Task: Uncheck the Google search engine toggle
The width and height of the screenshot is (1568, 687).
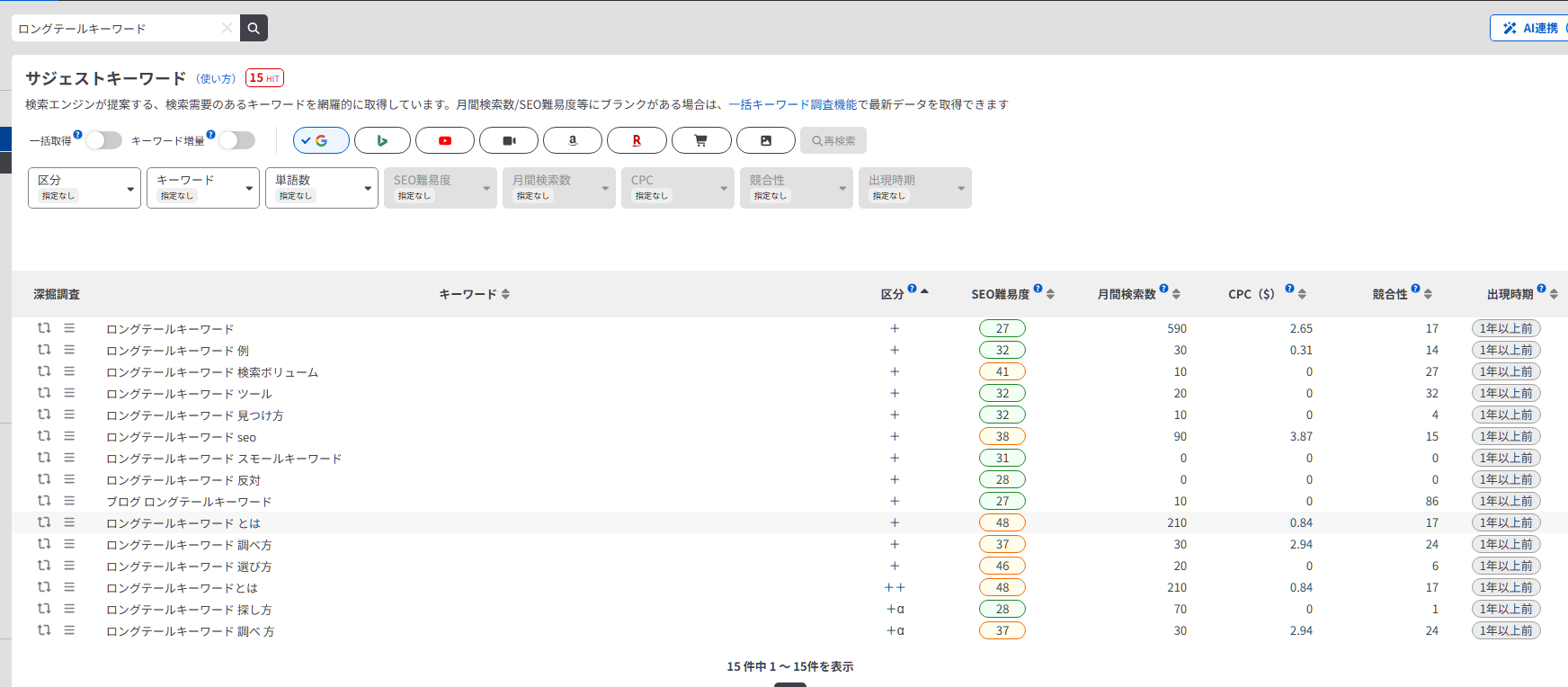Action: click(321, 140)
